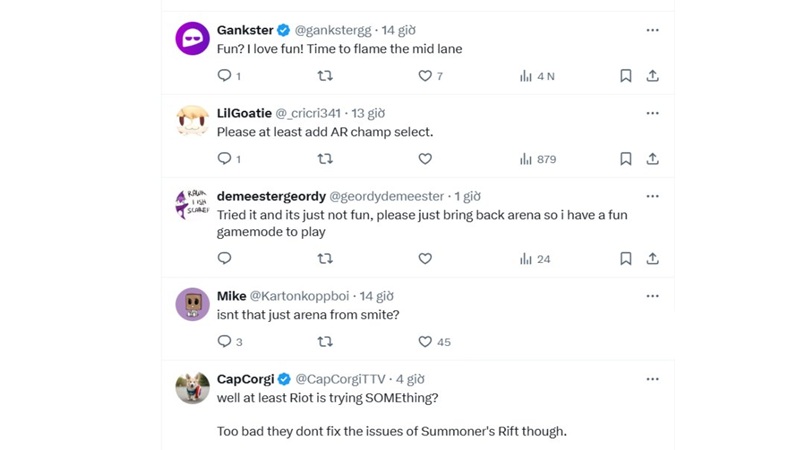Open Gankster's profile name link

coord(245,31)
